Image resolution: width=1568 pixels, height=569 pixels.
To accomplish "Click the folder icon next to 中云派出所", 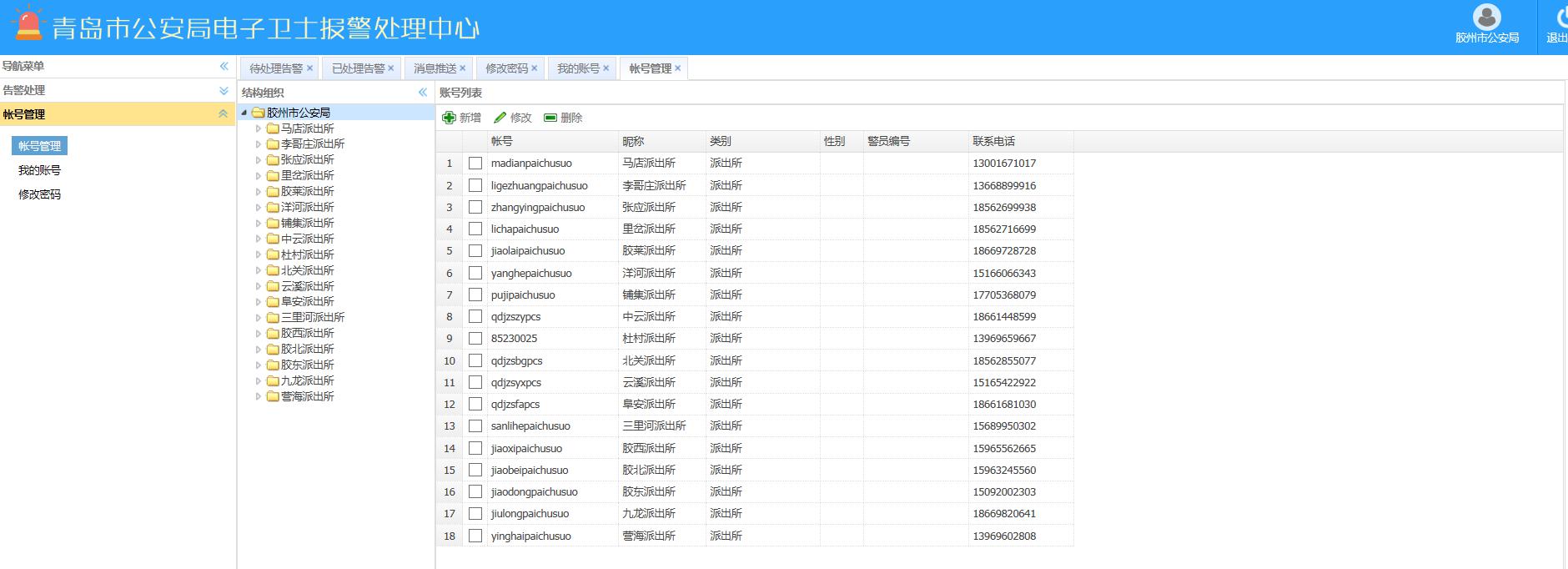I will (273, 239).
